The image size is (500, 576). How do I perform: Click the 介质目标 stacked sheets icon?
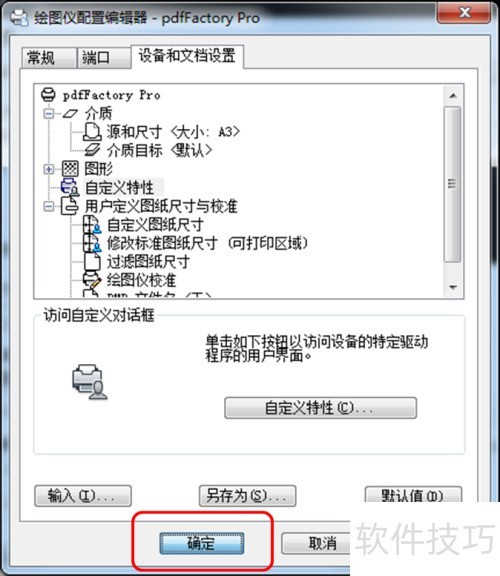(92, 150)
